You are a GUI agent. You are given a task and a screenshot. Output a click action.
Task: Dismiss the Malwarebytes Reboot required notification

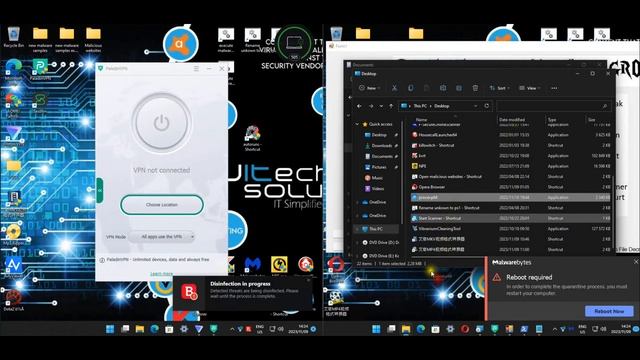[x=636, y=262]
